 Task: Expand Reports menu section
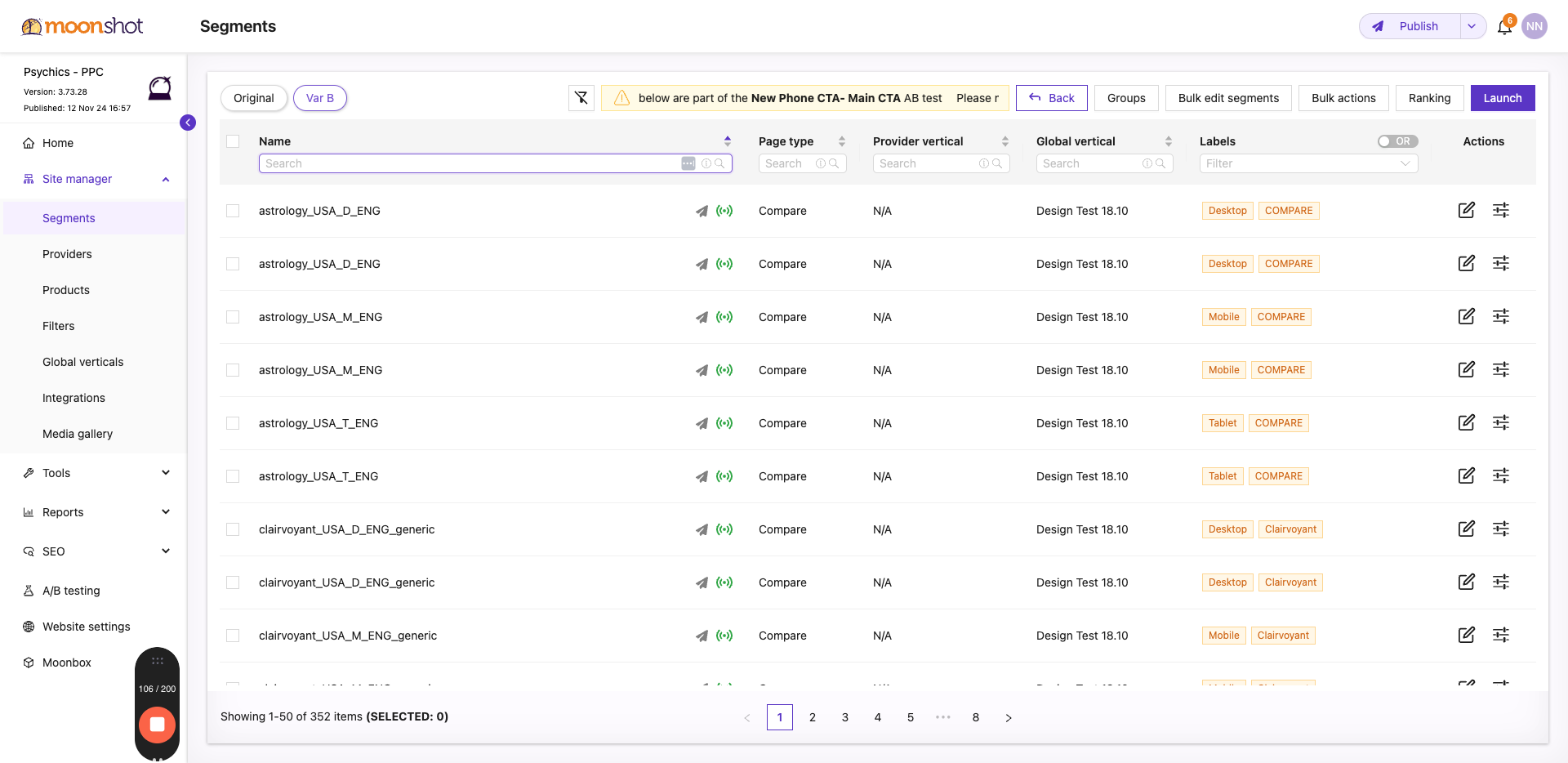coord(166,512)
